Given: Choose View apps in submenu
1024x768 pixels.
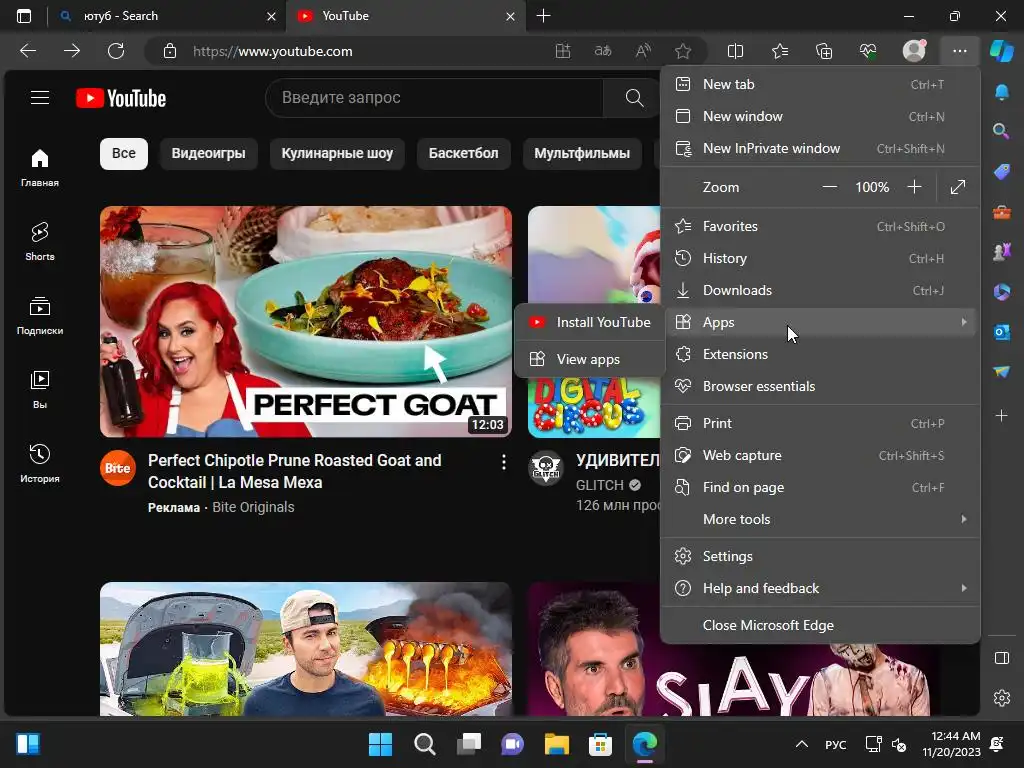Looking at the screenshot, I should coord(590,359).
